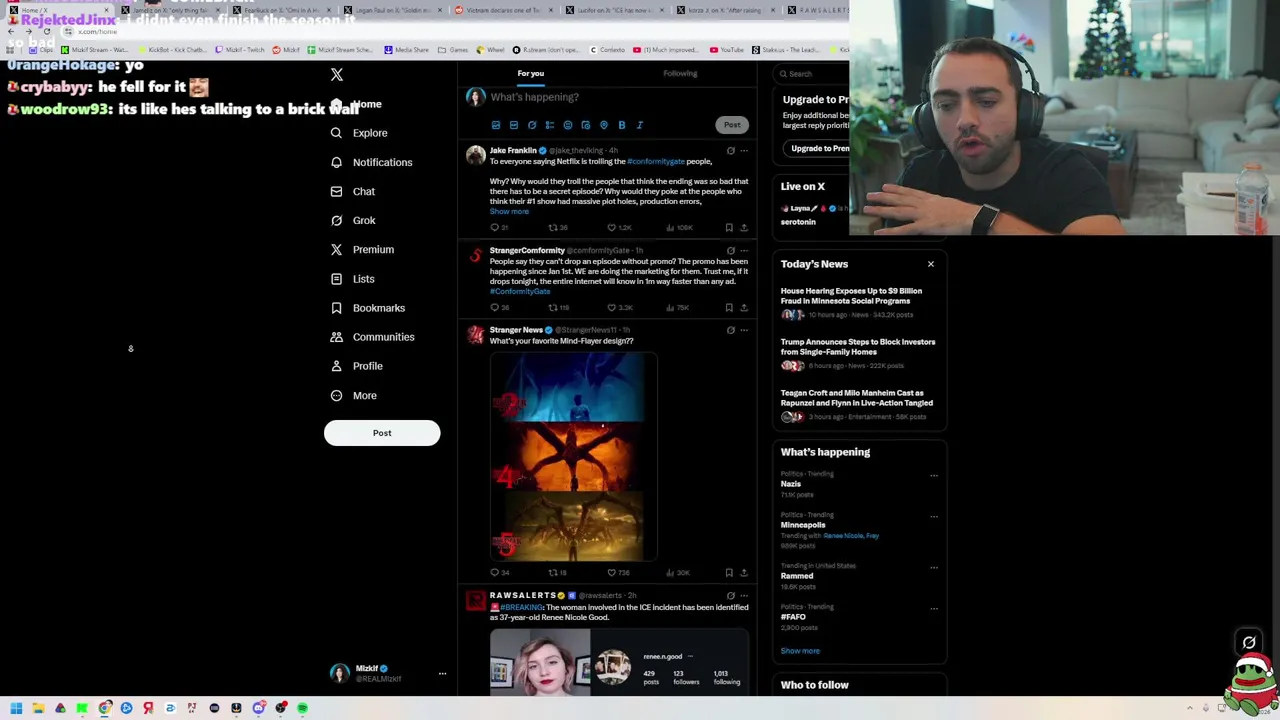Open Bookmarks in the sidebar
This screenshot has height=720, width=1280.
tap(368, 308)
